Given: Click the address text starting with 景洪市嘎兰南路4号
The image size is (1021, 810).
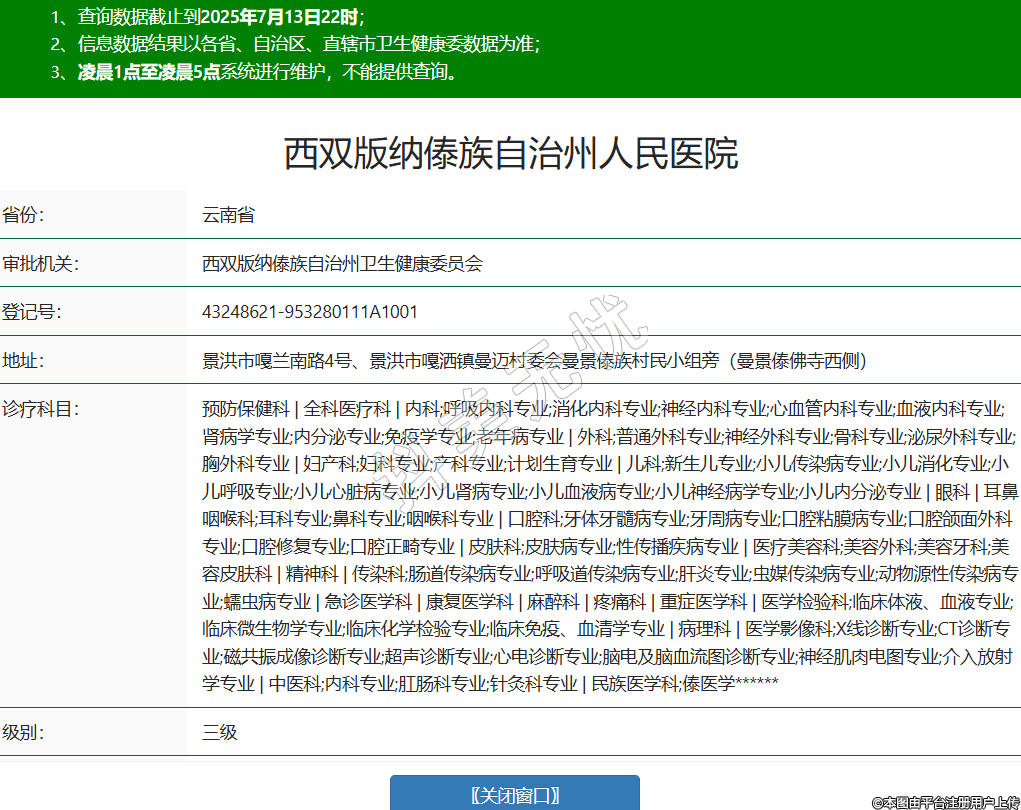Looking at the screenshot, I should point(533,361).
